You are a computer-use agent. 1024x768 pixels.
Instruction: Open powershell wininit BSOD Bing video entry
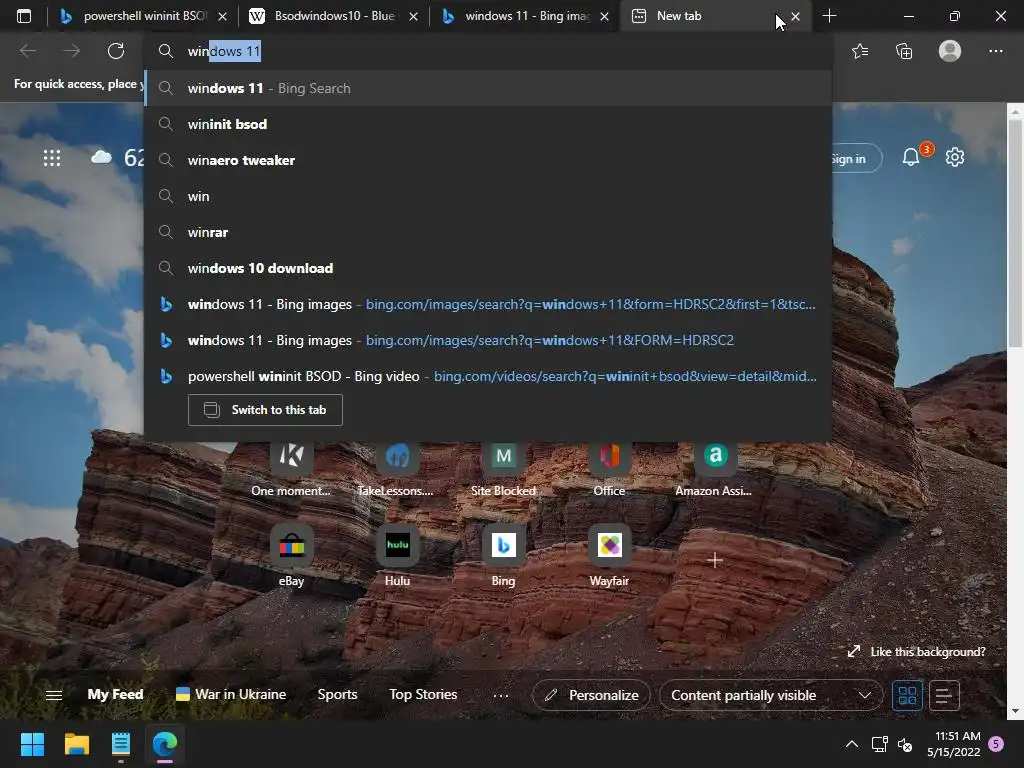pyautogui.click(x=487, y=376)
